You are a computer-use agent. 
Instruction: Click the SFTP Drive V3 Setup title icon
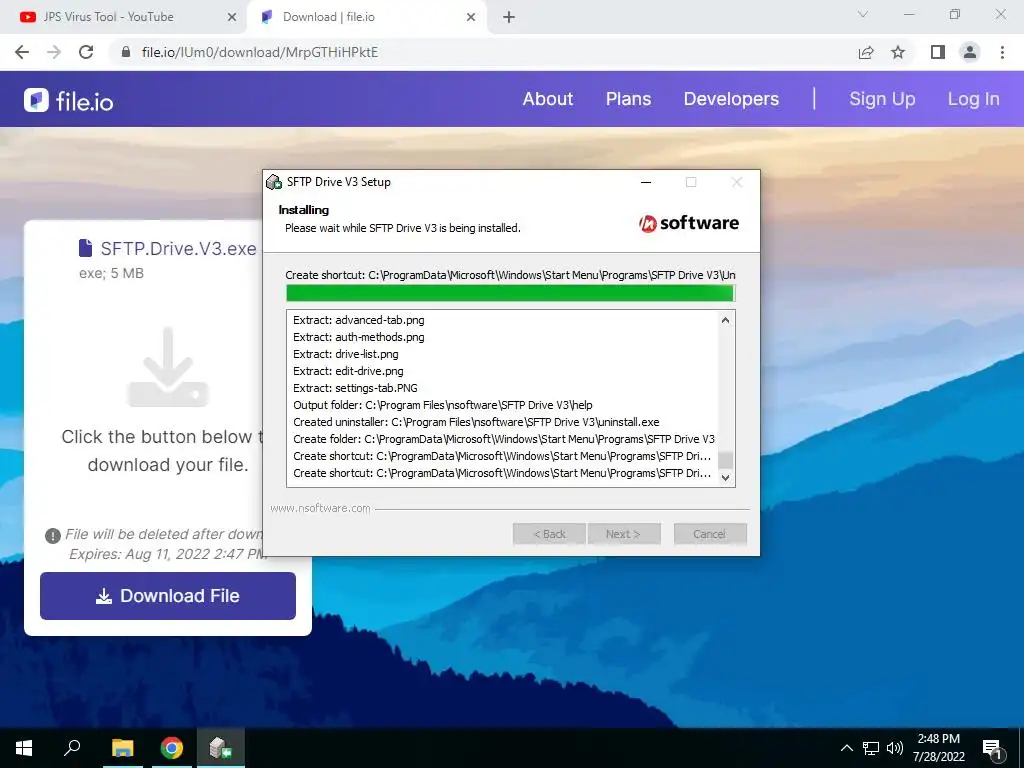[x=274, y=182]
